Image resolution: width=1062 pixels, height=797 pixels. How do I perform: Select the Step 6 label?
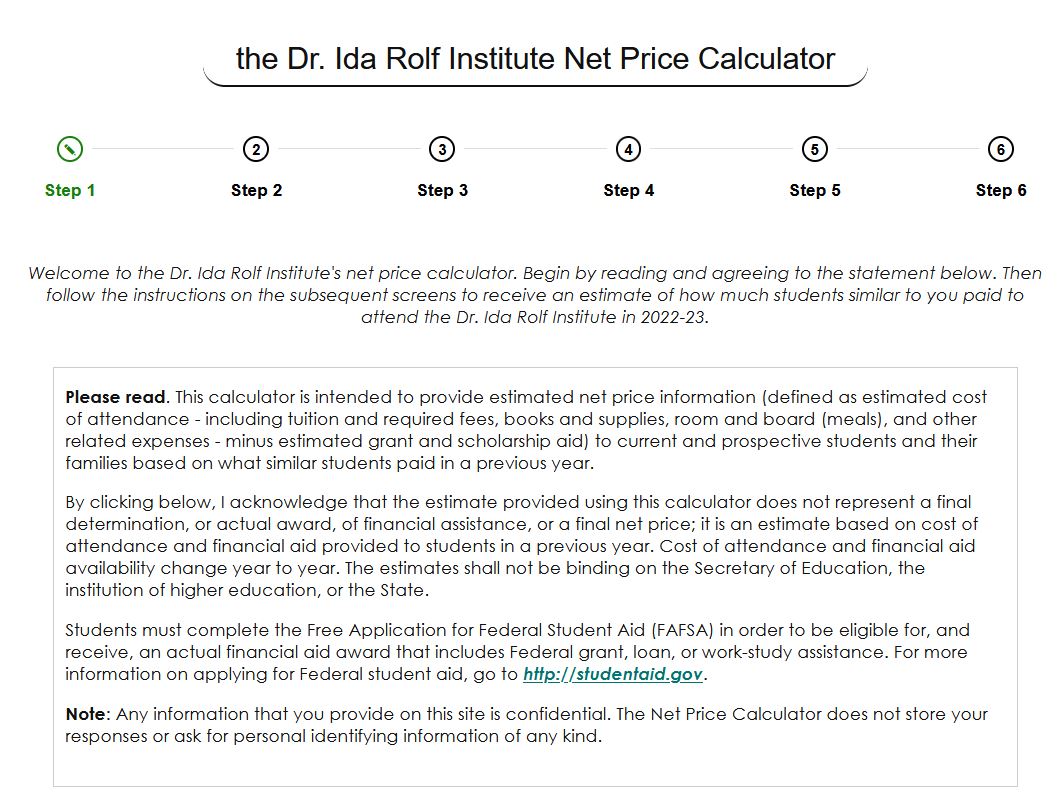(x=1001, y=190)
